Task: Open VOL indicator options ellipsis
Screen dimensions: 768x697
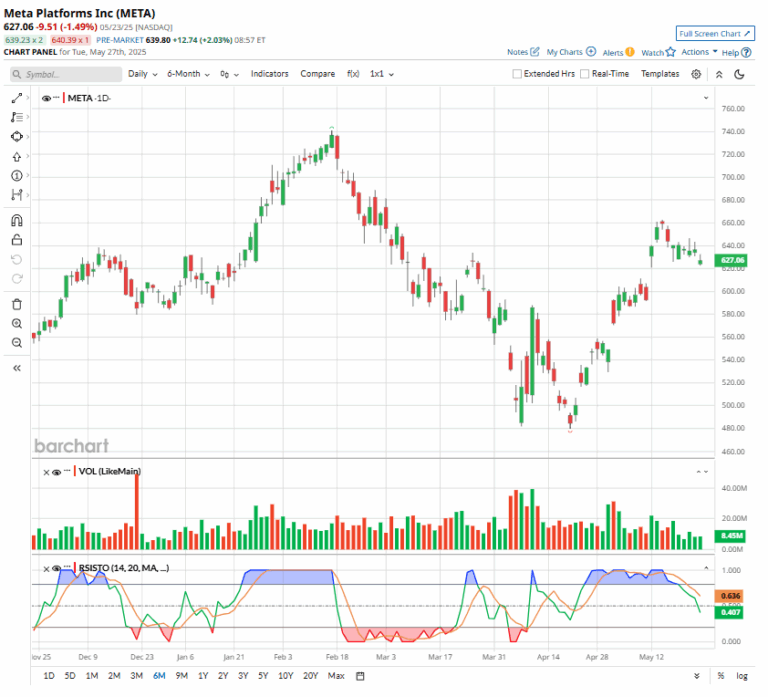Action: coord(67,471)
